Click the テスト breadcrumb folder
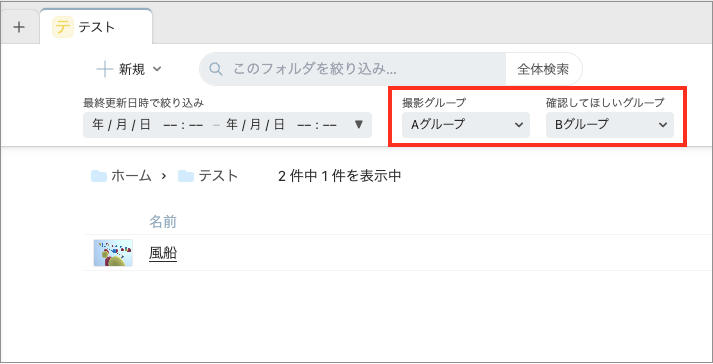This screenshot has width=713, height=364. pyautogui.click(x=218, y=176)
